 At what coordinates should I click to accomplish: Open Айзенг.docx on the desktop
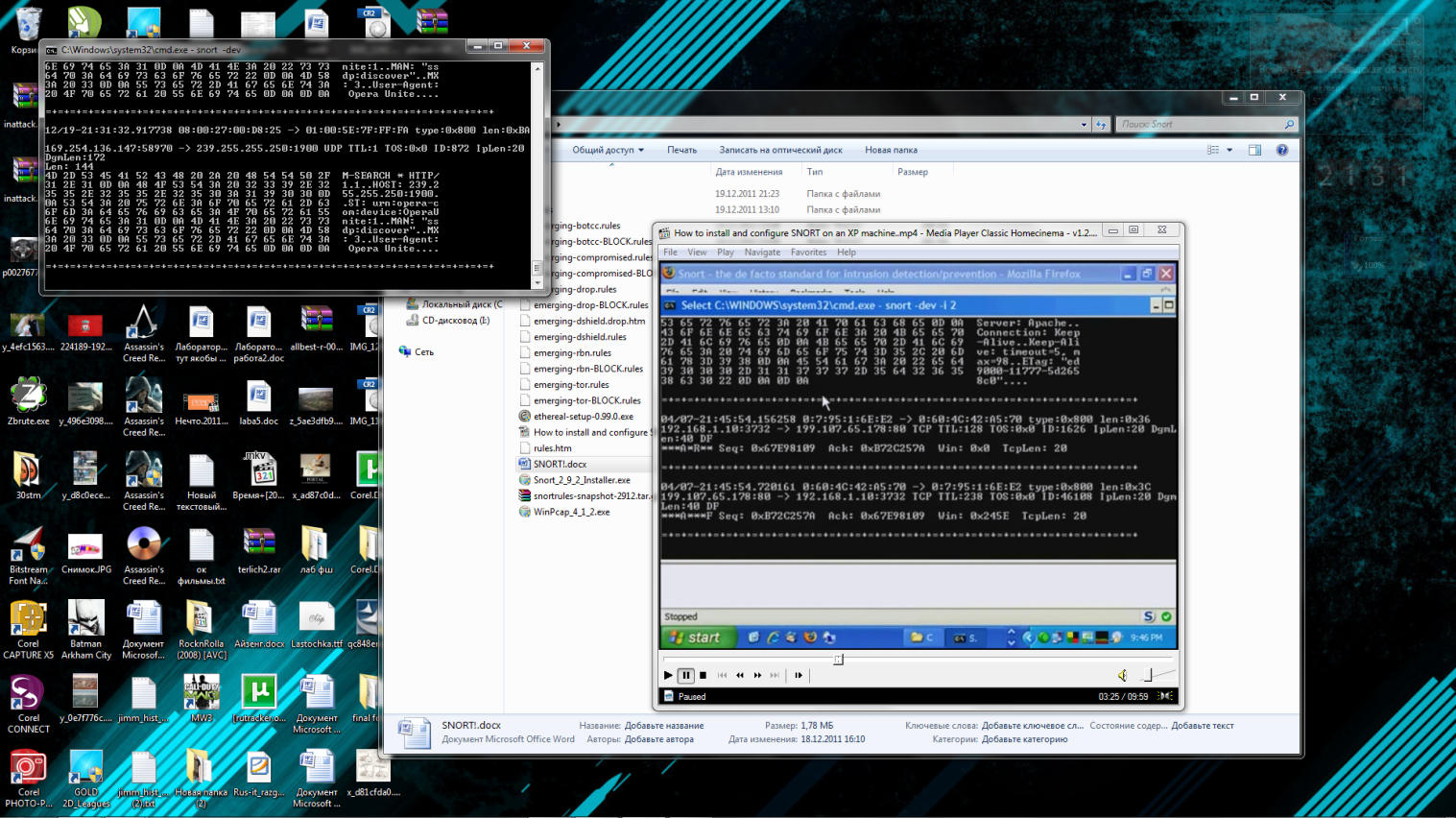click(x=259, y=624)
